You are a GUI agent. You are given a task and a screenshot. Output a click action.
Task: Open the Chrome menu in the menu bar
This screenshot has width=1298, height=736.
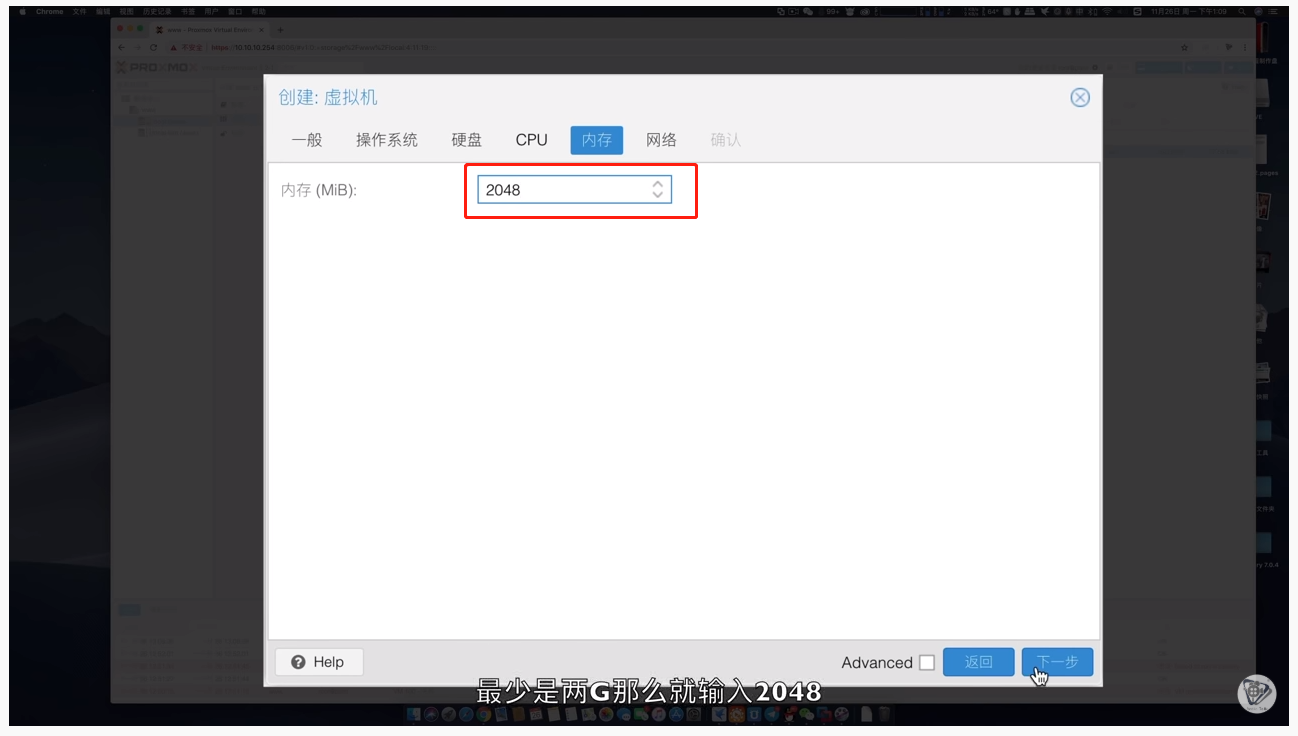(49, 12)
